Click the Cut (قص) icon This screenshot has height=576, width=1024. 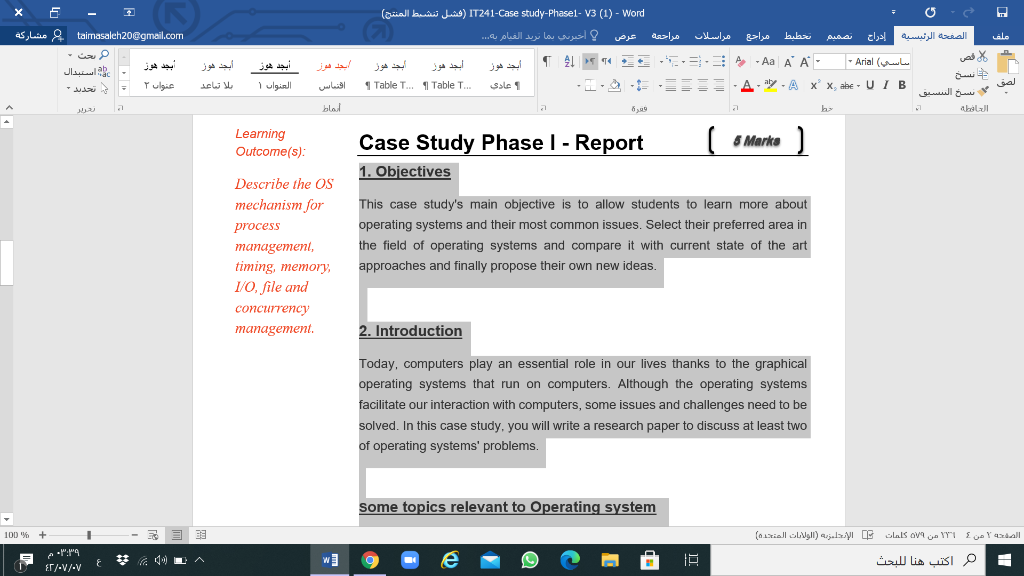982,58
